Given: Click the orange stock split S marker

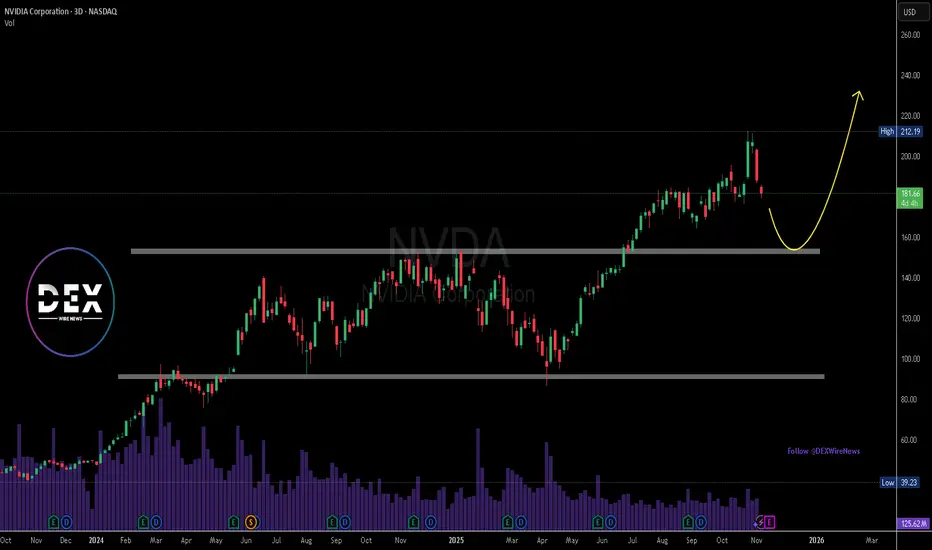Looking at the screenshot, I should pos(251,523).
